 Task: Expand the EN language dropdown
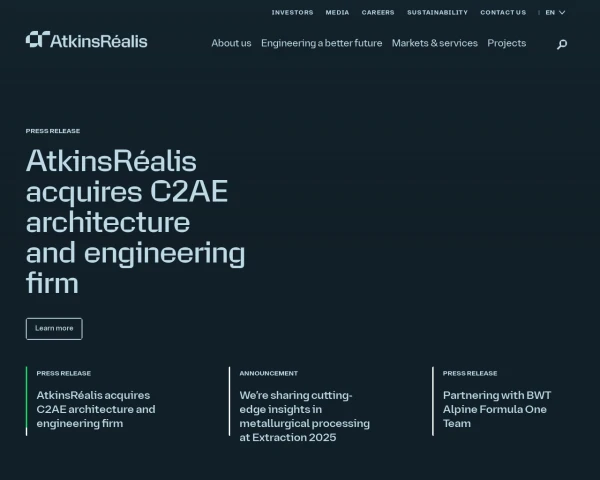(555, 13)
